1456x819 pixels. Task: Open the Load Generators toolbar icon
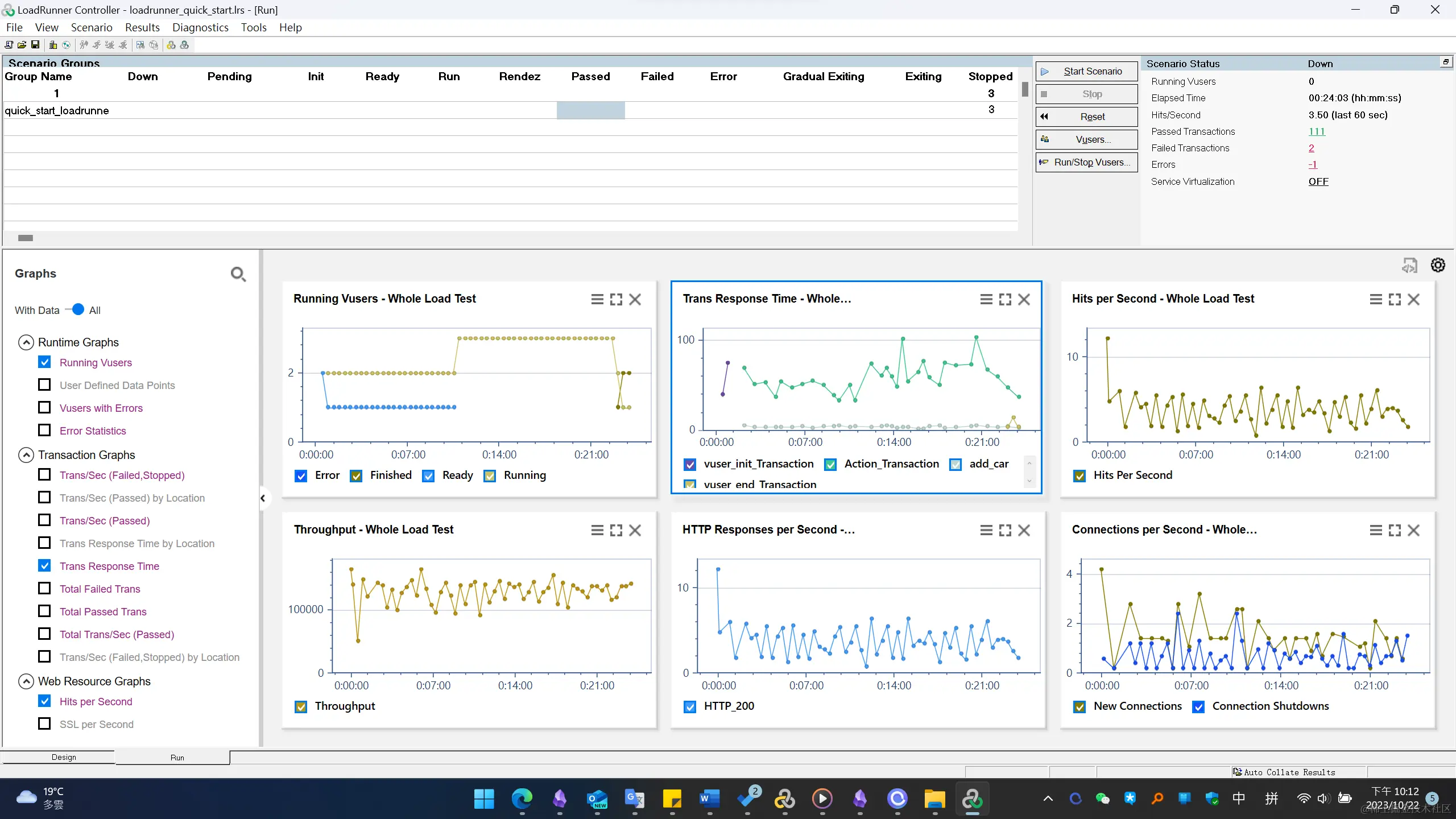53,44
